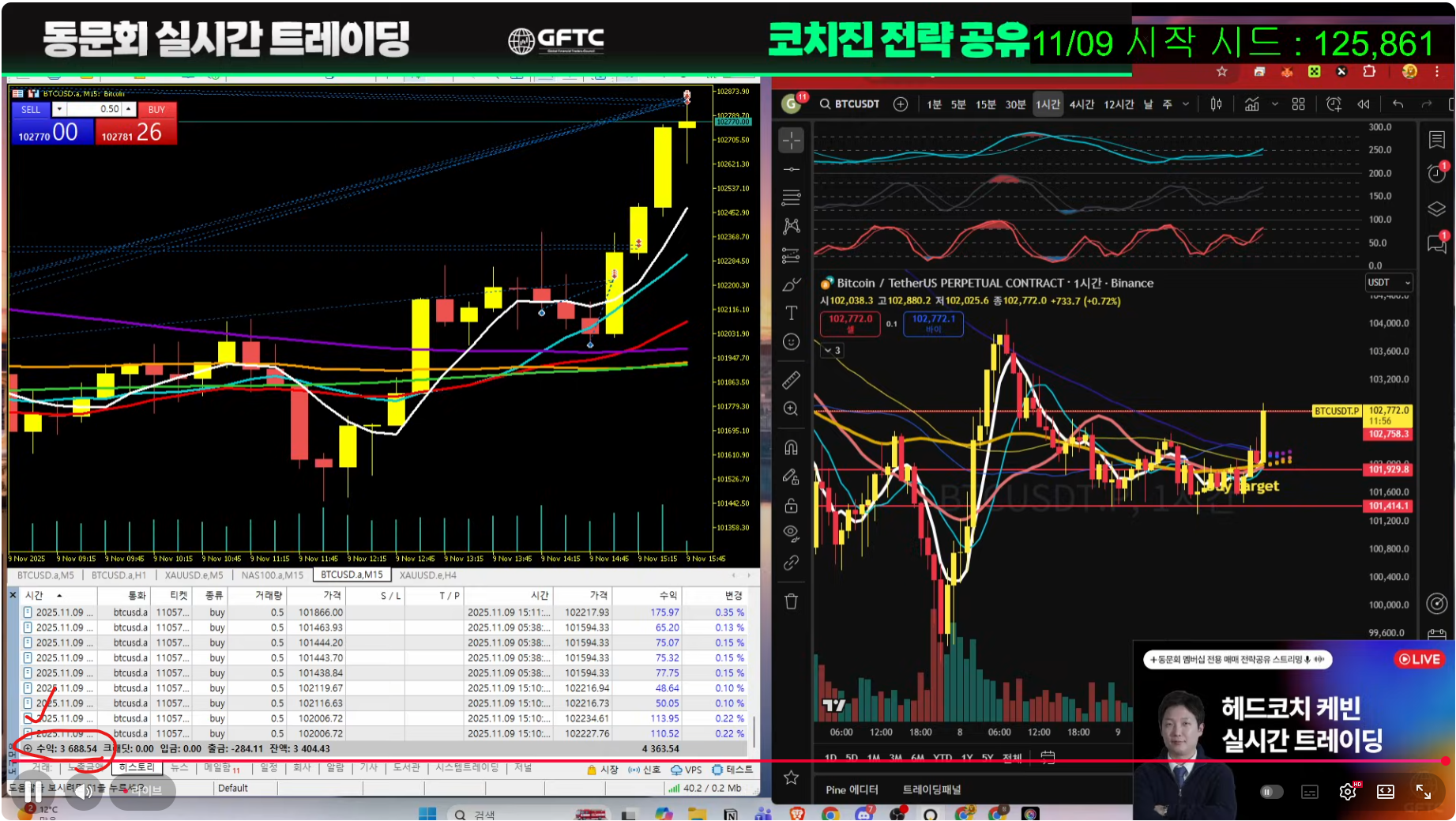Click the ruler measure tool
Image resolution: width=1456 pixels, height=821 pixels.
pos(791,380)
